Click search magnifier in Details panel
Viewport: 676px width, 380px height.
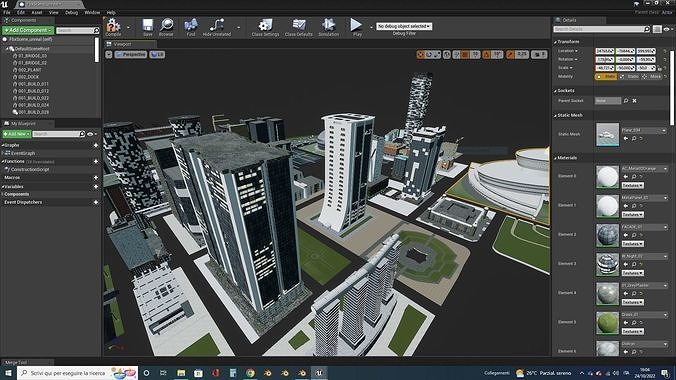coord(647,29)
